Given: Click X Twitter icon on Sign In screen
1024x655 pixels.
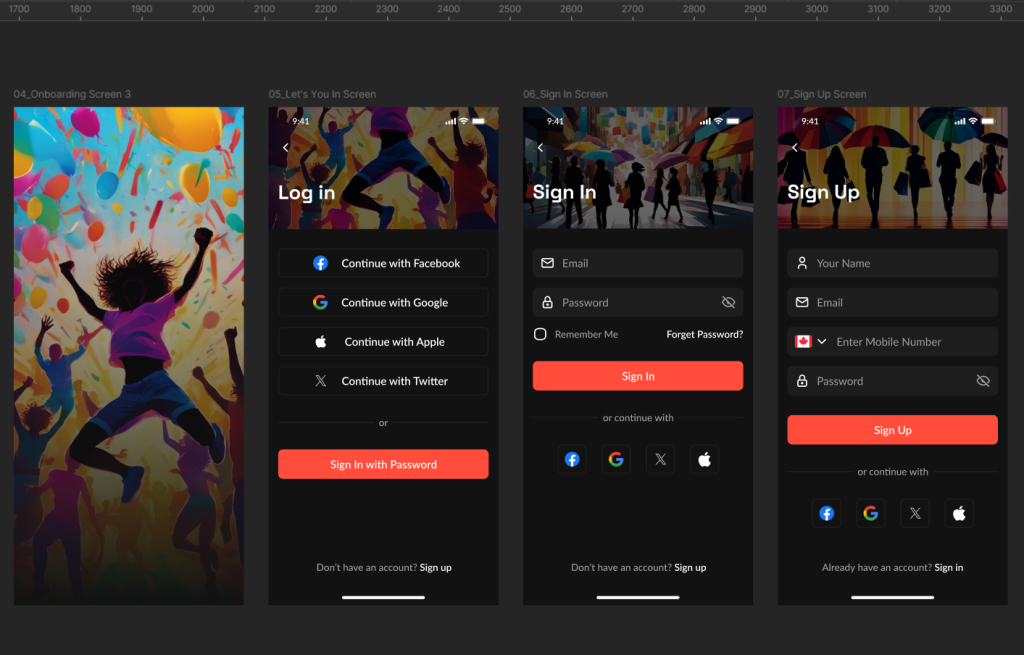Looking at the screenshot, I should [x=660, y=459].
